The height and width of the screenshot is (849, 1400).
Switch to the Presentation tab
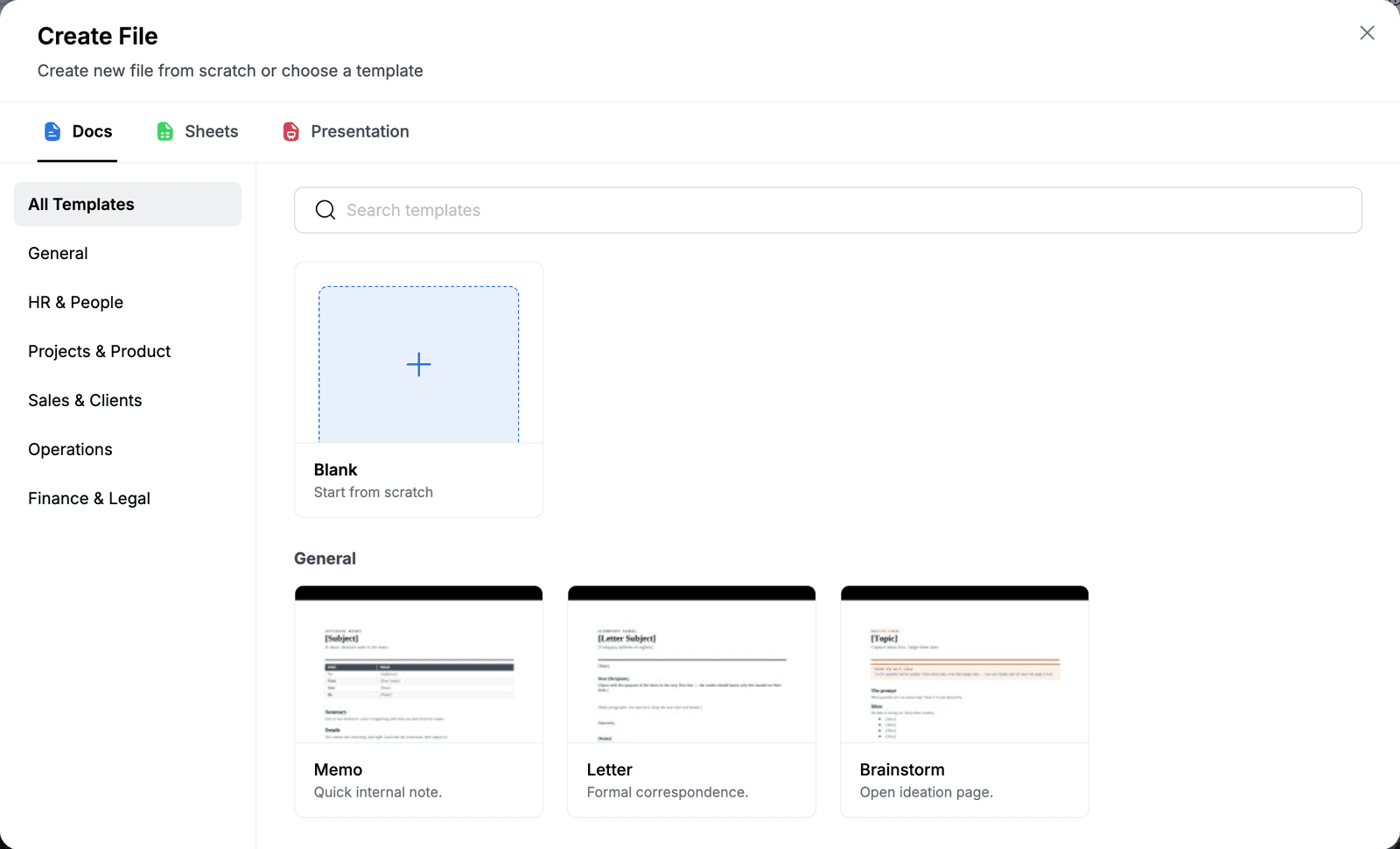[346, 131]
